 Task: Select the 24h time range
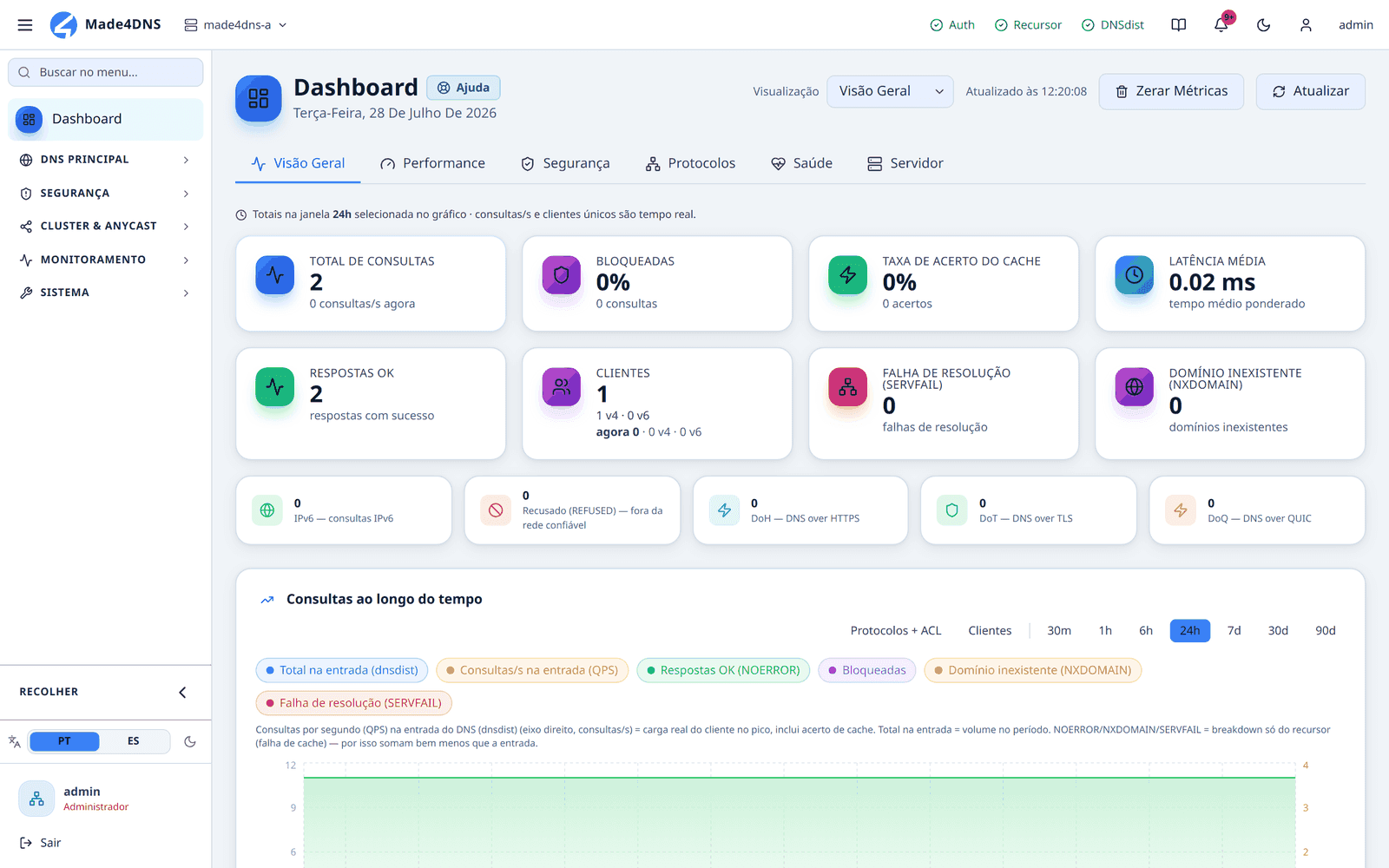(1190, 631)
